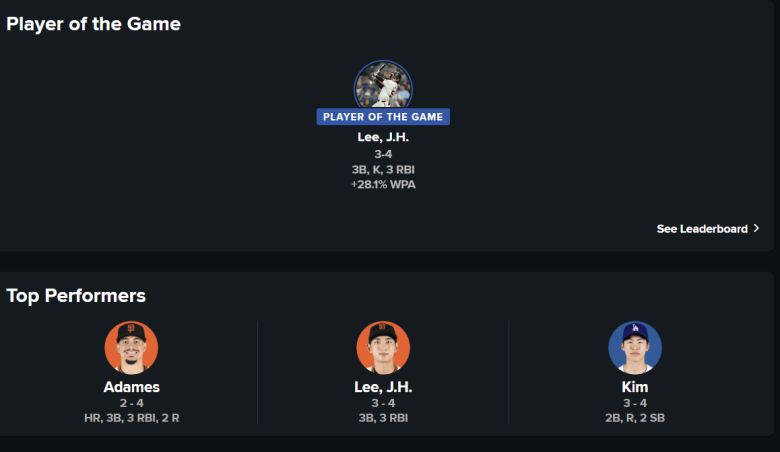
Task: Click the 3B, K, 3 RBI stat line
Action: pos(383,170)
